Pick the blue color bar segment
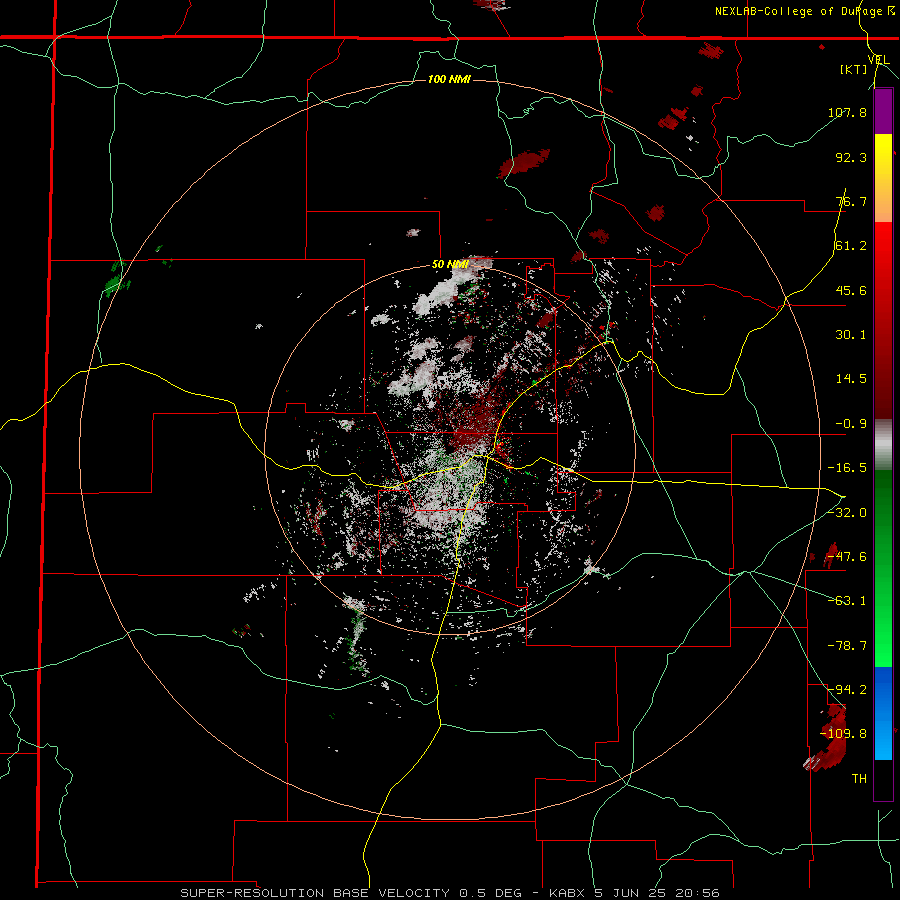900x900 pixels. pyautogui.click(x=883, y=712)
